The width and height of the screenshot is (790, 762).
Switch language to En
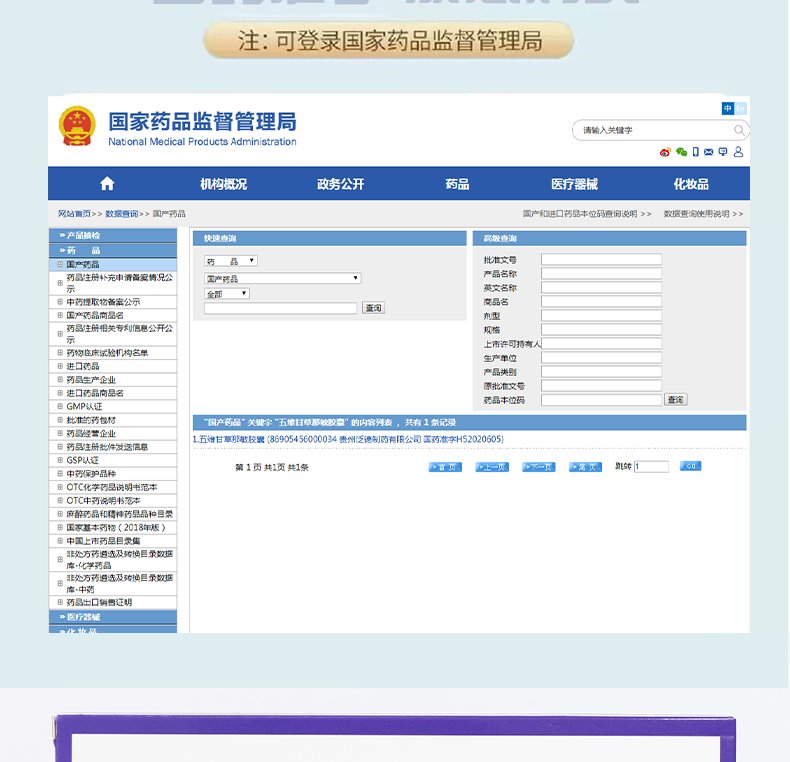tap(740, 108)
